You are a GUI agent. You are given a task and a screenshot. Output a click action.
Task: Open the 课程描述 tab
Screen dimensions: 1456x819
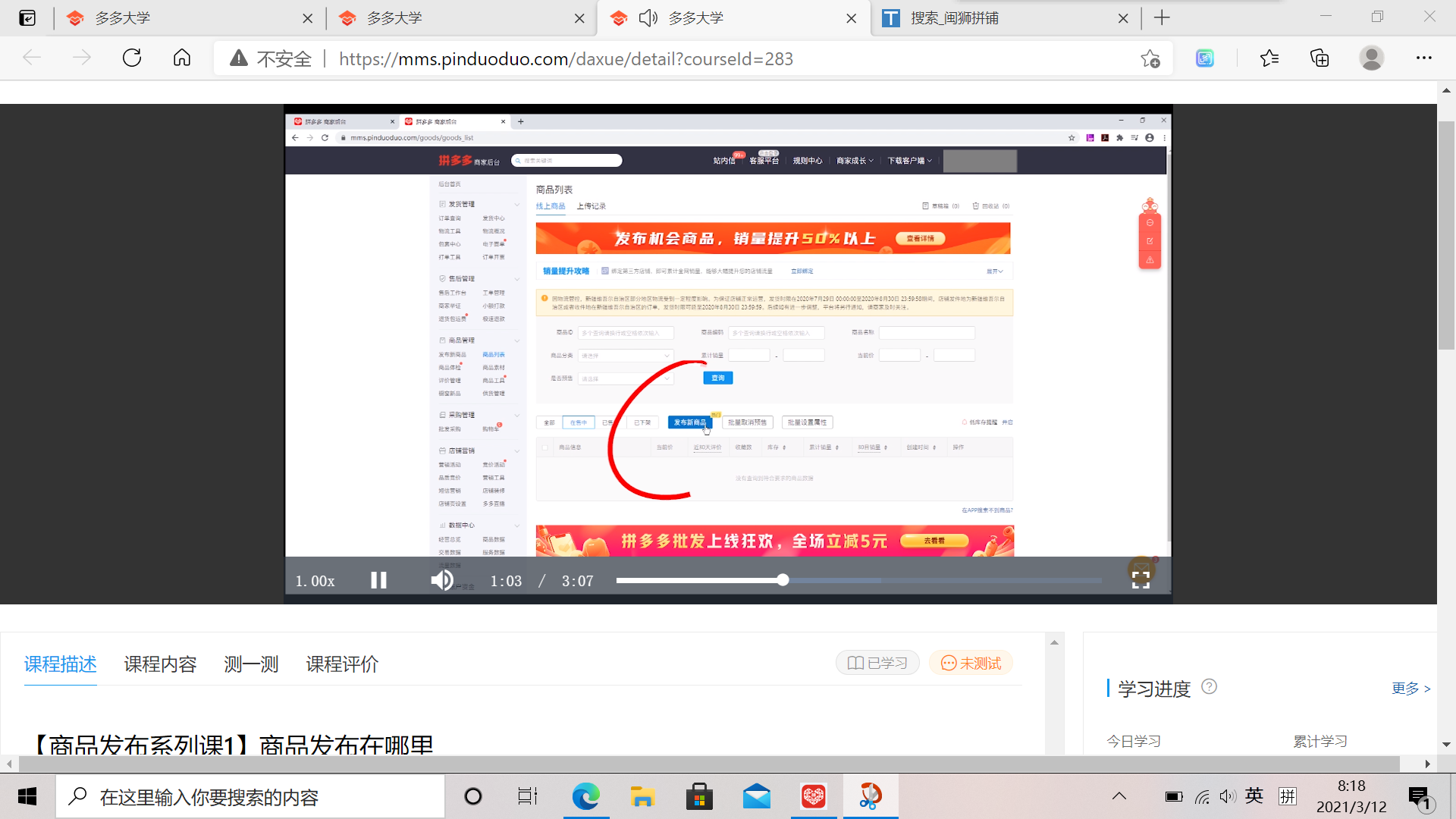(61, 664)
